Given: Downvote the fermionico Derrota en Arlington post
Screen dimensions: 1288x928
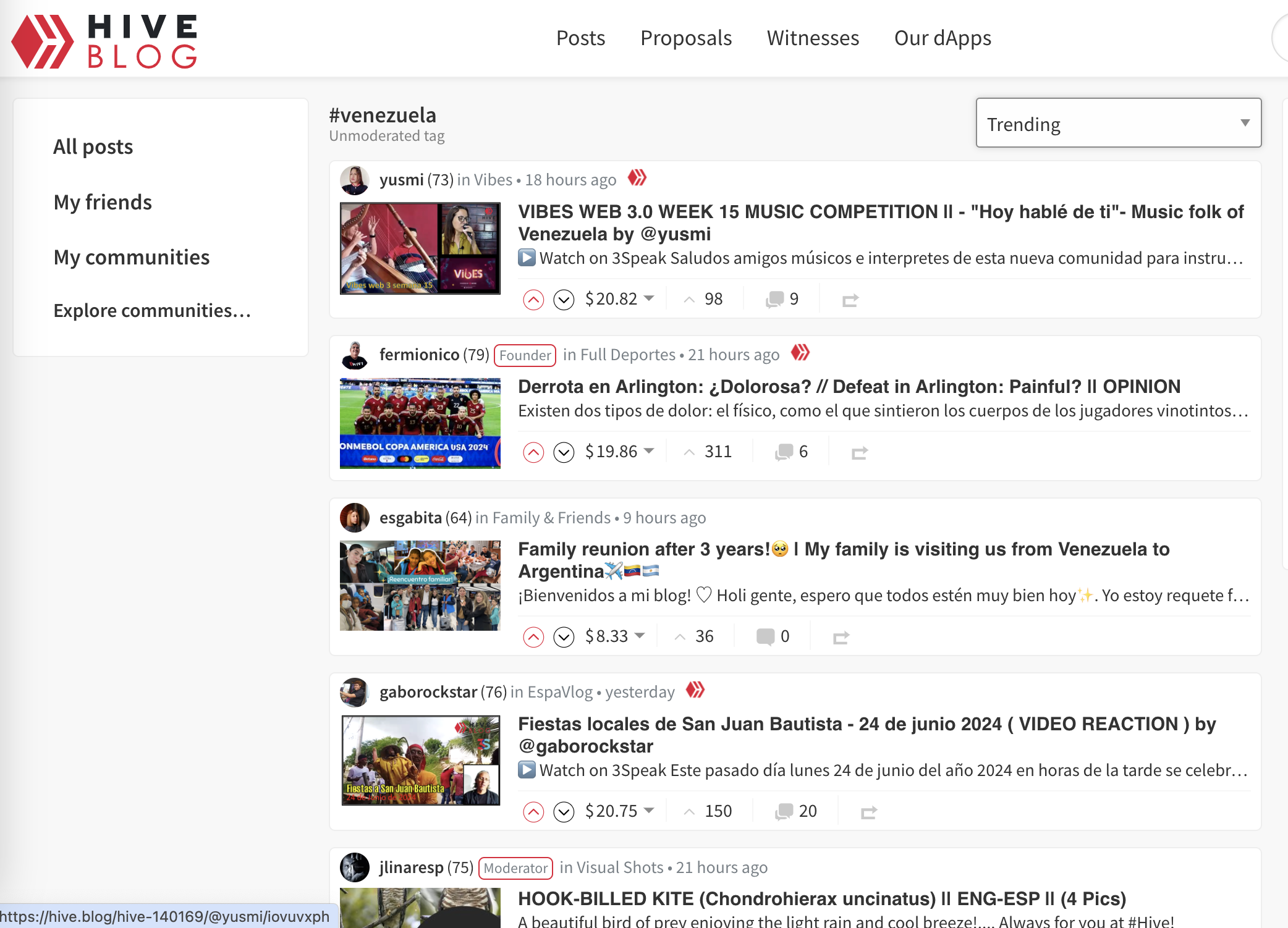Looking at the screenshot, I should (564, 452).
